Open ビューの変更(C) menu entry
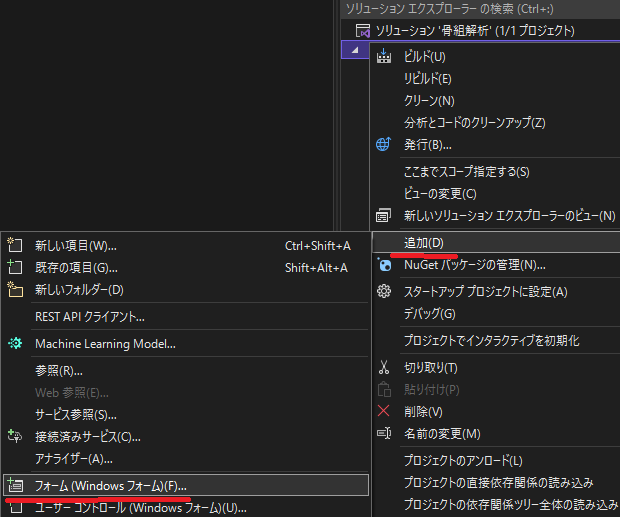Image resolution: width=620 pixels, height=517 pixels. coord(440,194)
